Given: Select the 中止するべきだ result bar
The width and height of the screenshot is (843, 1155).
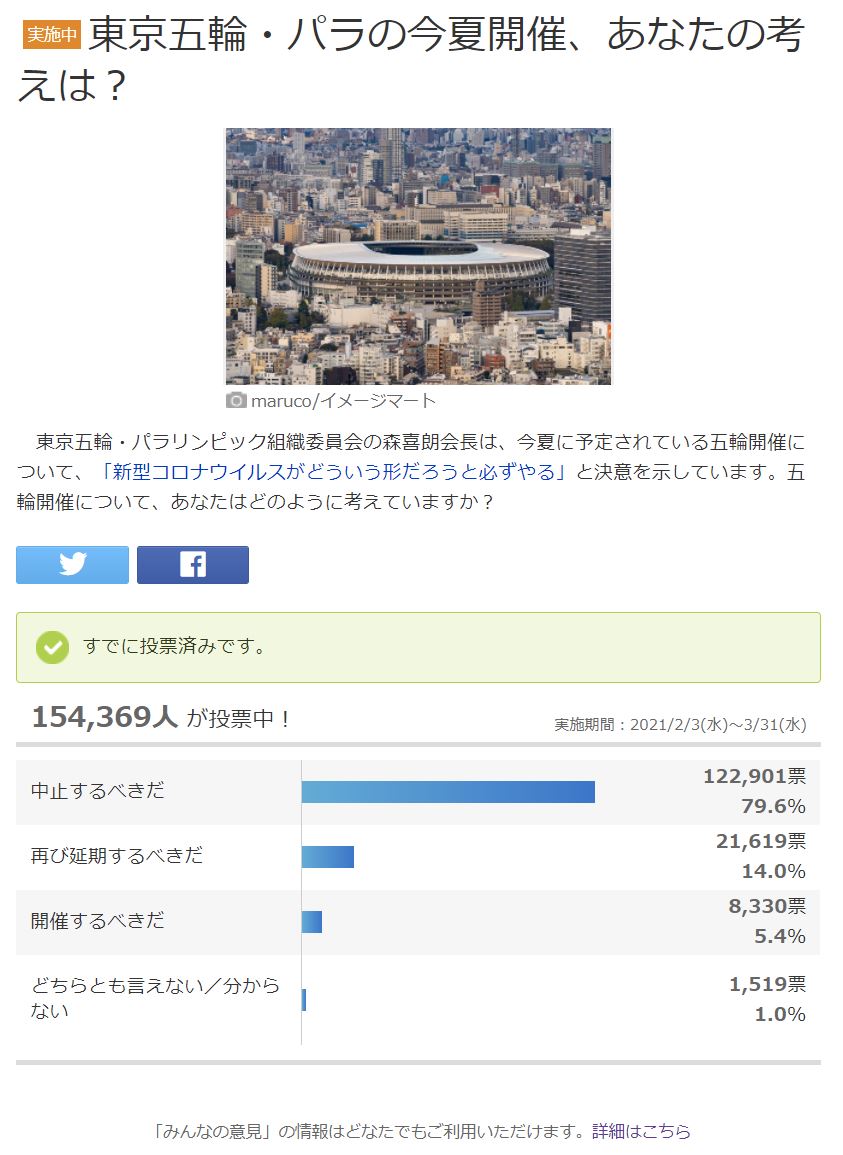Looking at the screenshot, I should coord(448,792).
